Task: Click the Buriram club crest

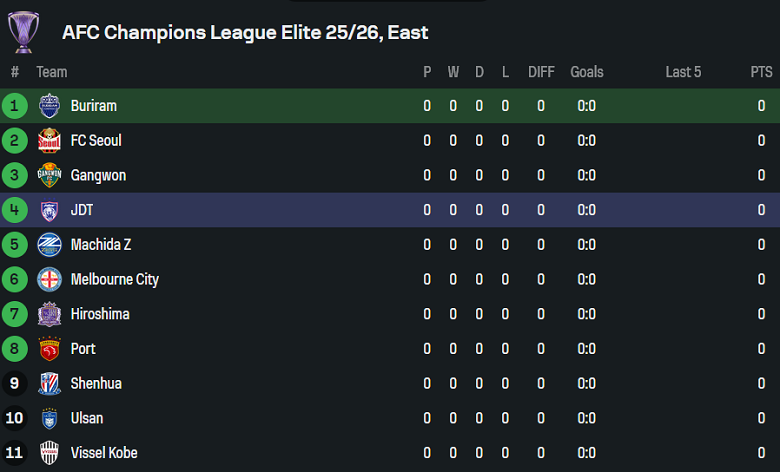Action: (x=49, y=106)
